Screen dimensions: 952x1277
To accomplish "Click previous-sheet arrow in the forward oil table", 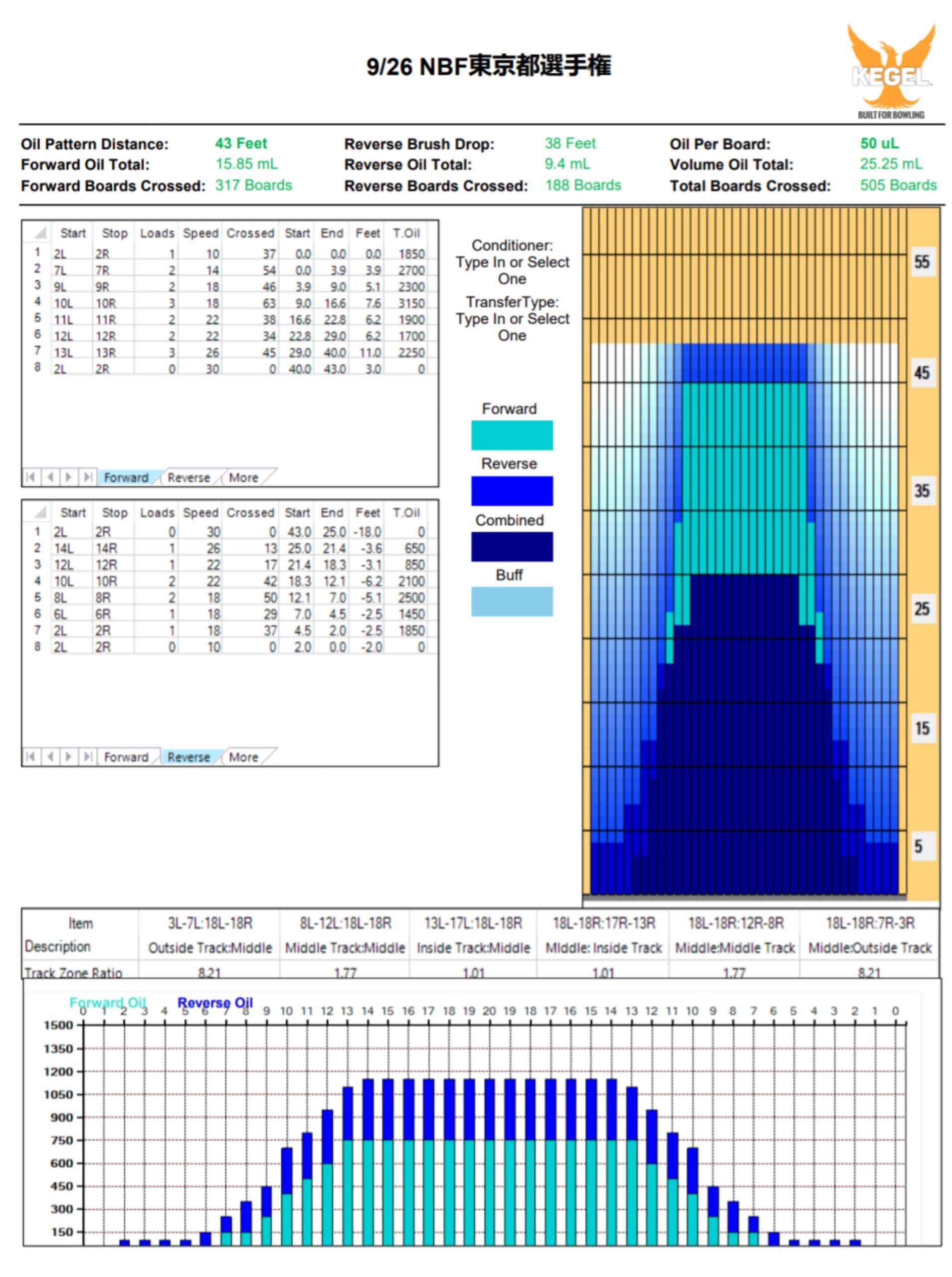I will pos(50,477).
